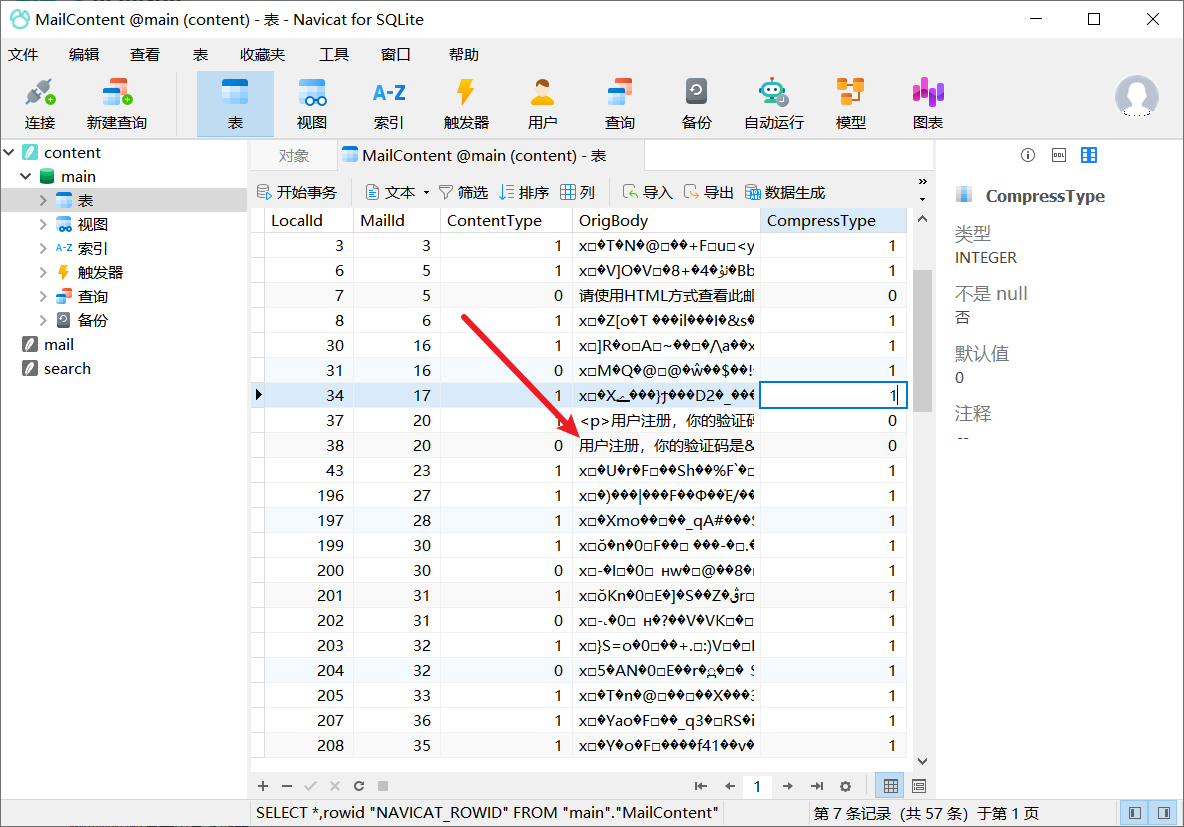Viewport: 1184px width, 827px height.
Task: Go to the last page
Action: coord(817,786)
